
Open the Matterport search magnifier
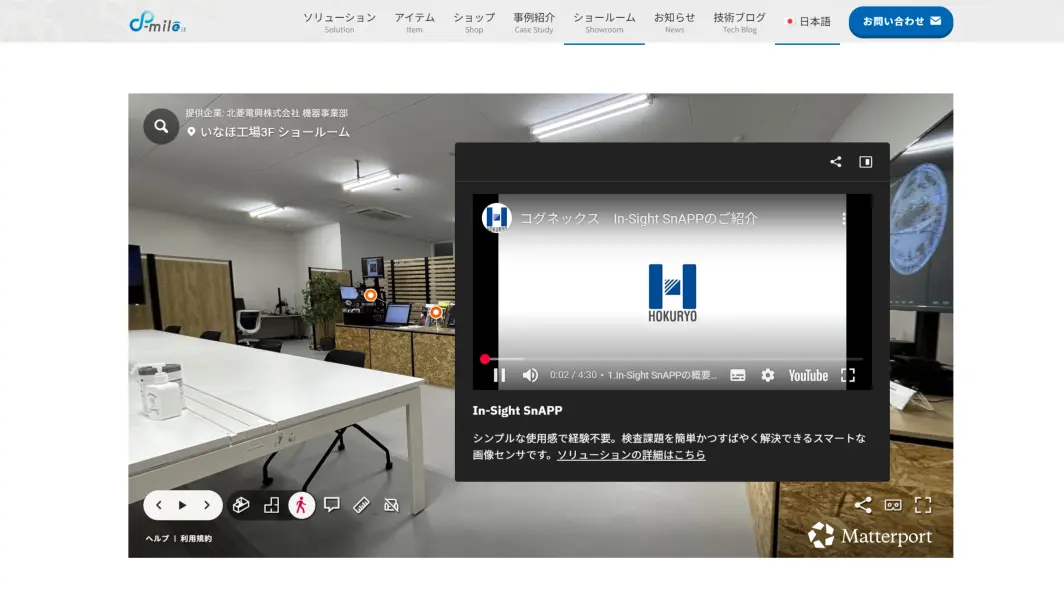[x=161, y=127]
